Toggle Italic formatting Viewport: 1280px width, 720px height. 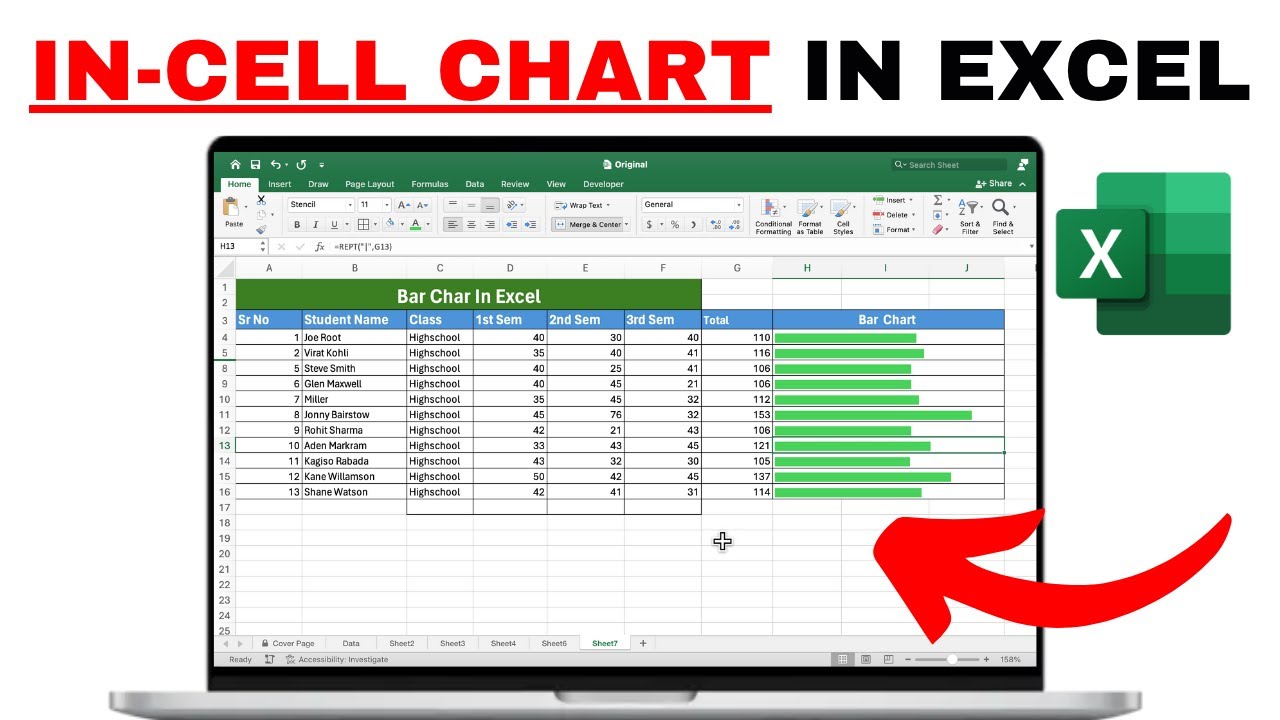pyautogui.click(x=315, y=225)
